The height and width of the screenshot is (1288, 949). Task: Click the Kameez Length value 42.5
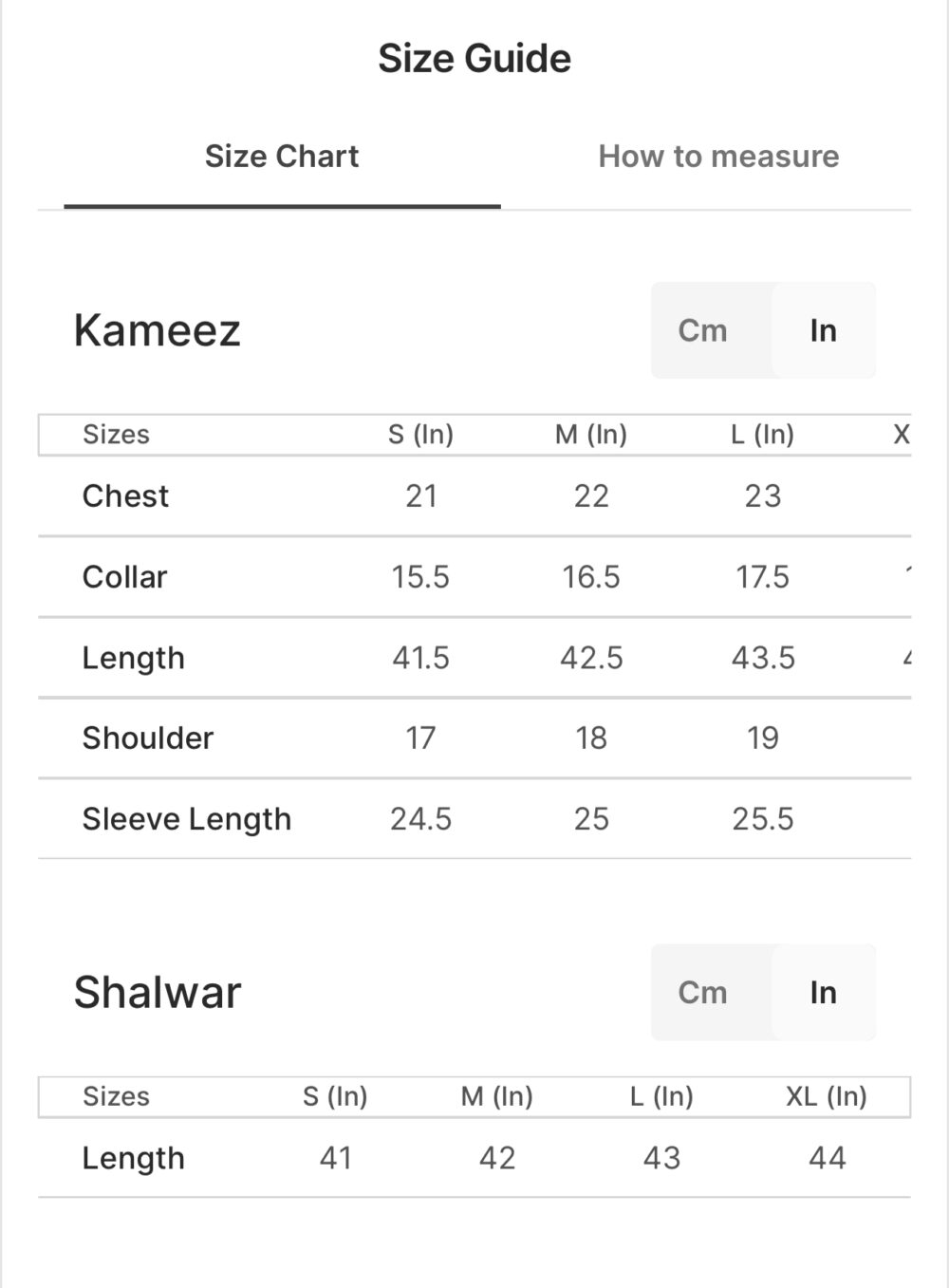click(x=591, y=658)
